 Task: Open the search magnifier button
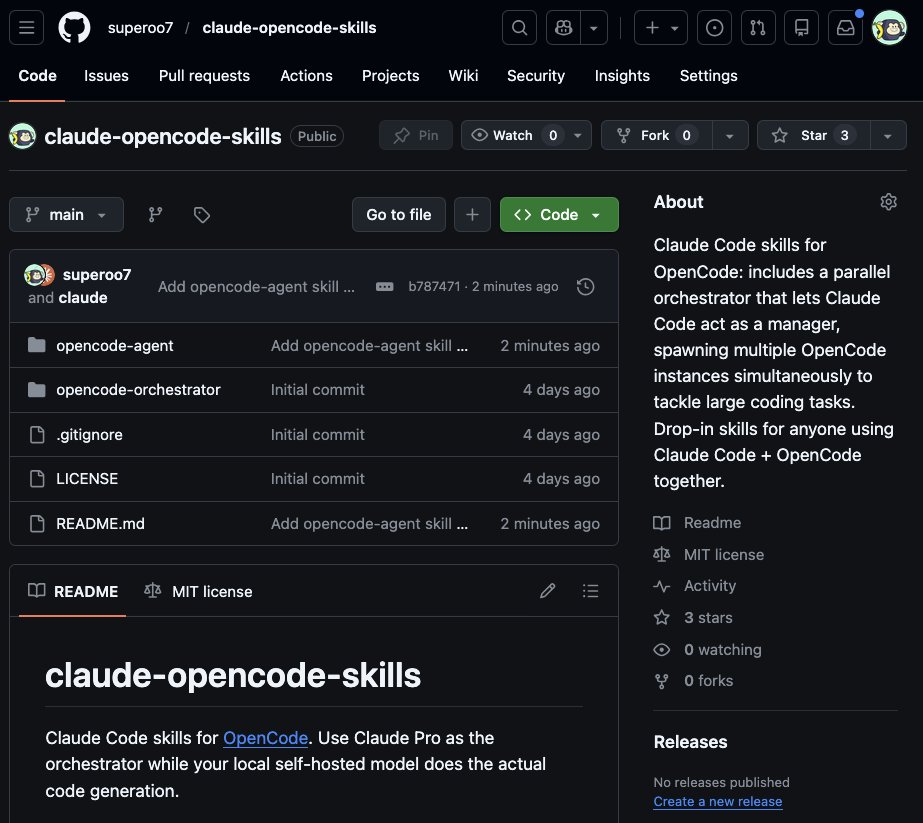coord(519,28)
